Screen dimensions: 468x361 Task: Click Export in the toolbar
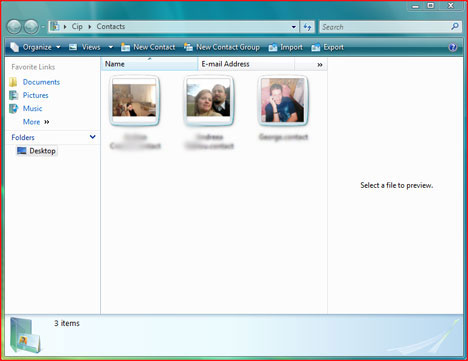point(327,47)
